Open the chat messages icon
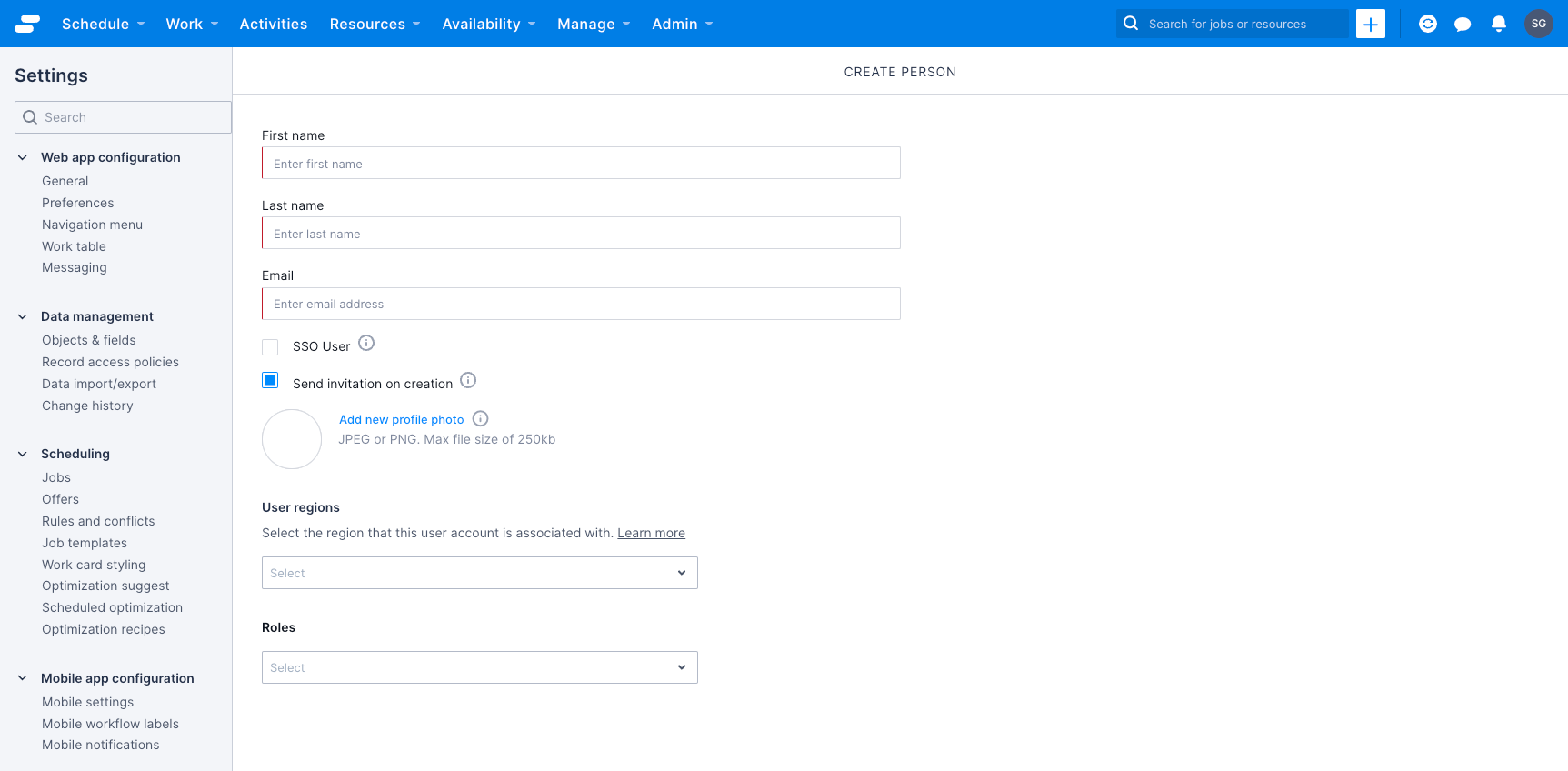The image size is (1568, 771). coord(1463,25)
